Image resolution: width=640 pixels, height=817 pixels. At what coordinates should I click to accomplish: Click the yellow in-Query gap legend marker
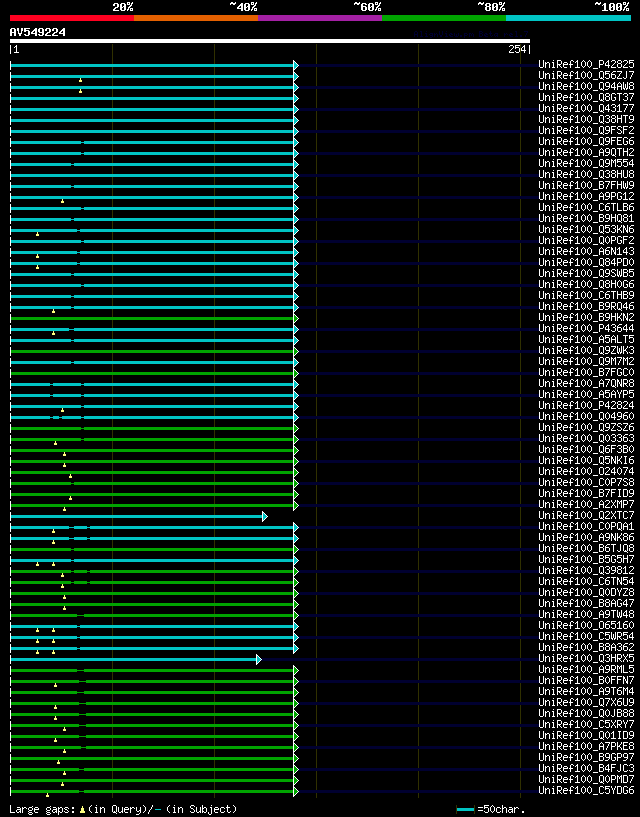(82, 810)
